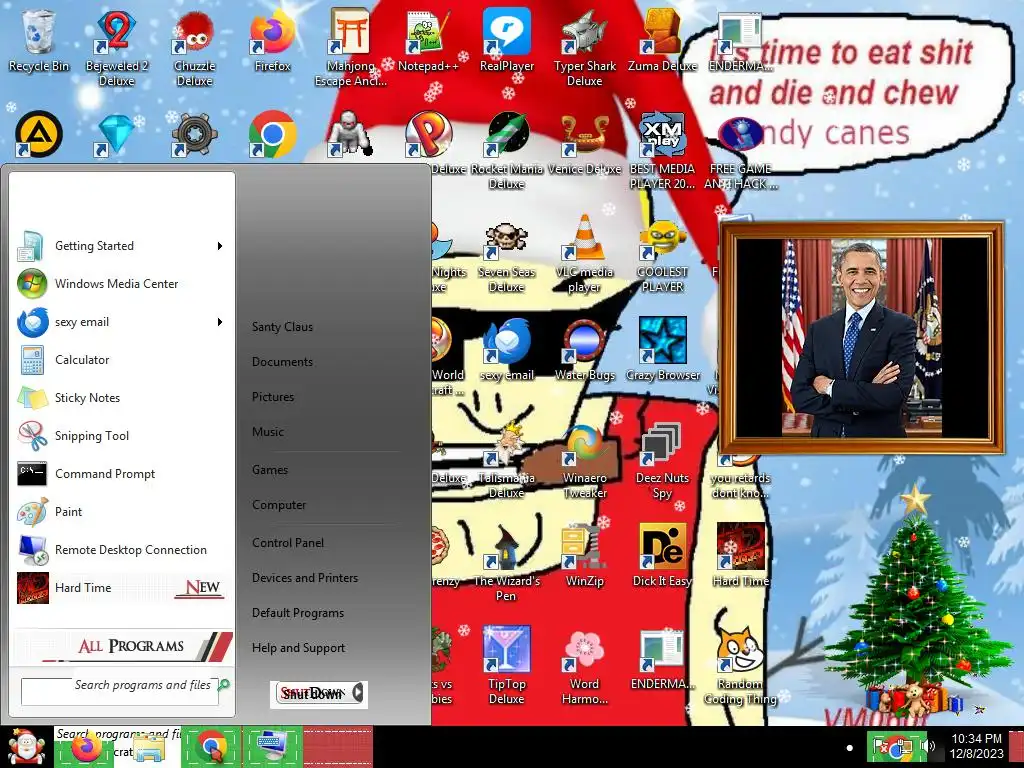Open Documents from Start menu
This screenshot has width=1024, height=768.
pyautogui.click(x=282, y=362)
